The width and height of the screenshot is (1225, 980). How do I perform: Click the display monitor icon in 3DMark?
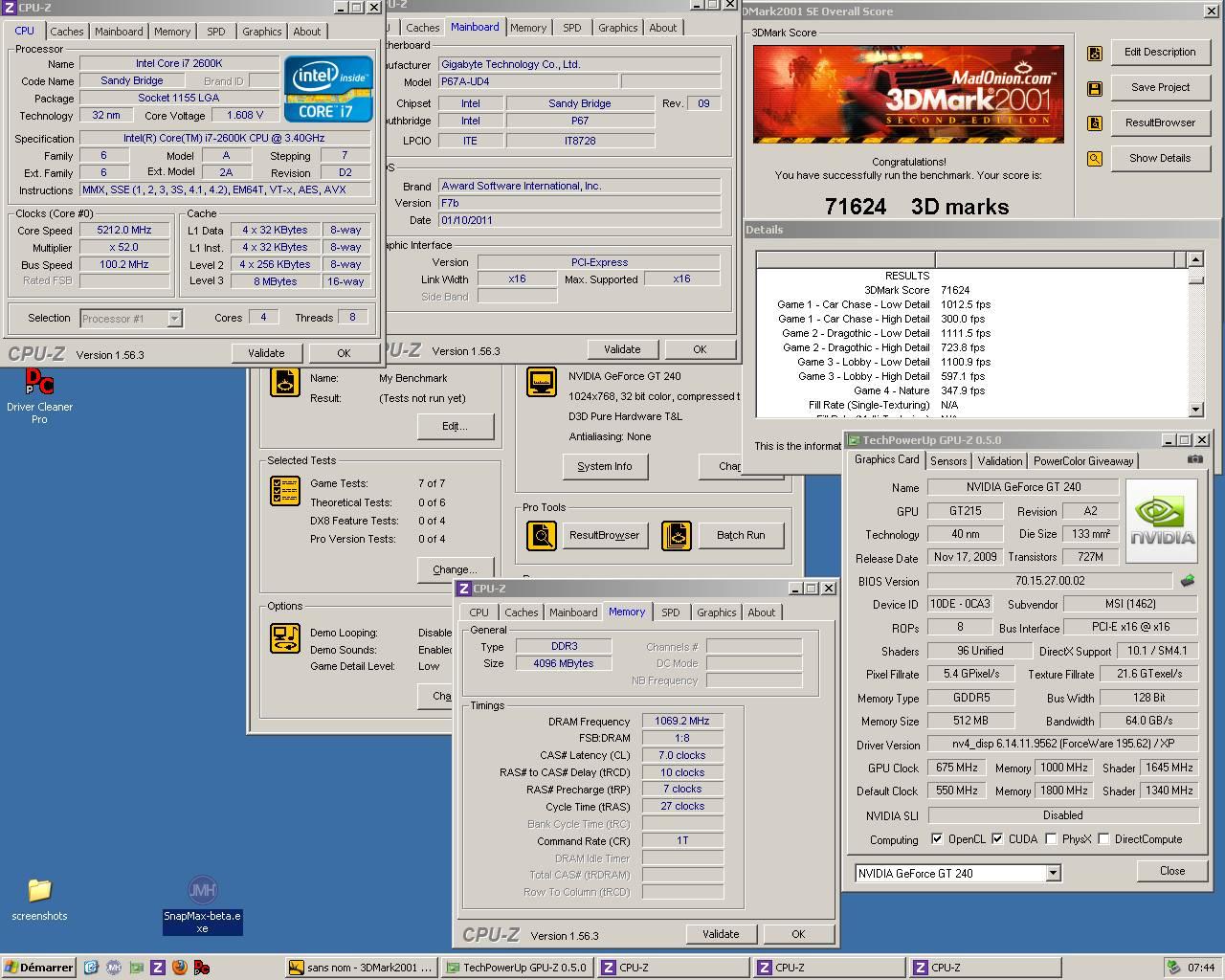coord(542,382)
